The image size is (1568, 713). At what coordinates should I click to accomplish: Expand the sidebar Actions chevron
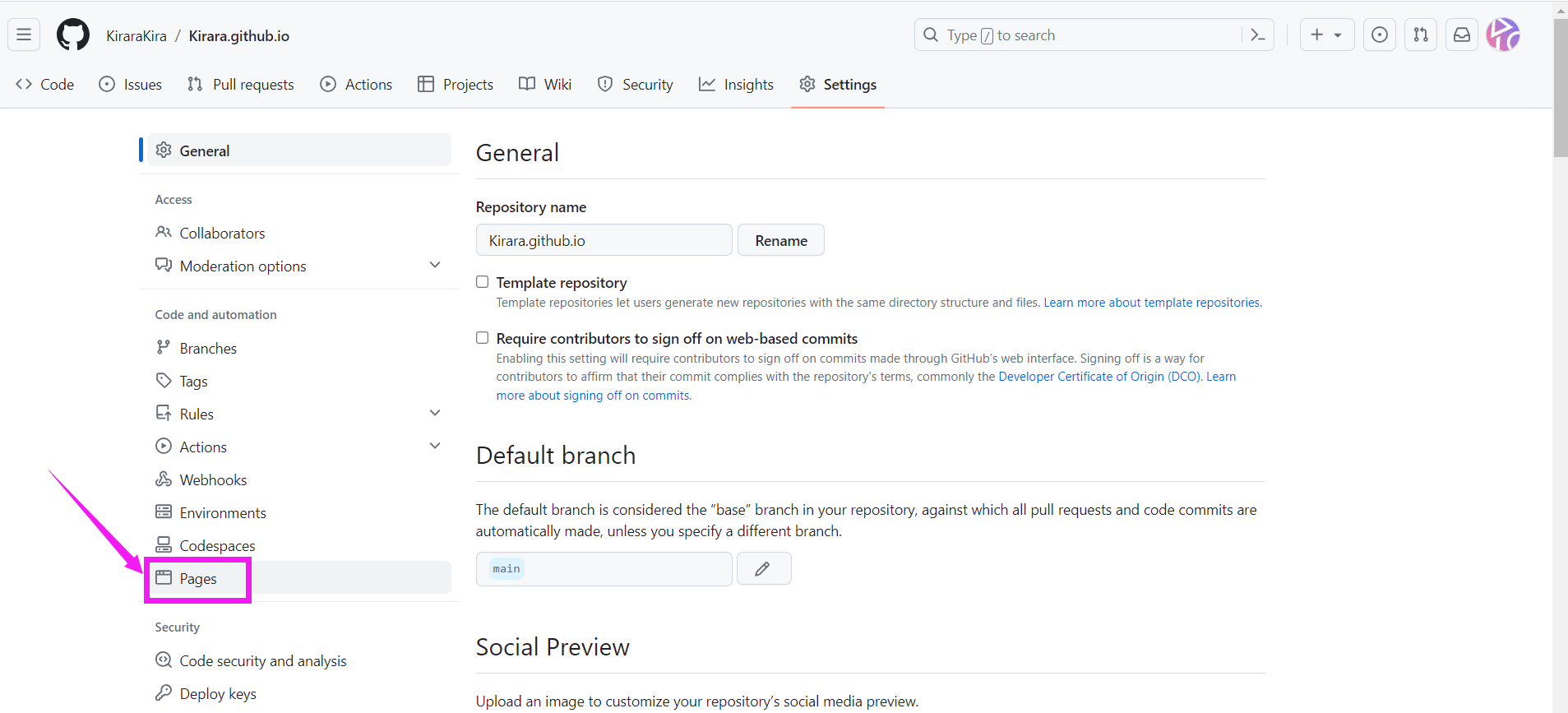[x=435, y=446]
